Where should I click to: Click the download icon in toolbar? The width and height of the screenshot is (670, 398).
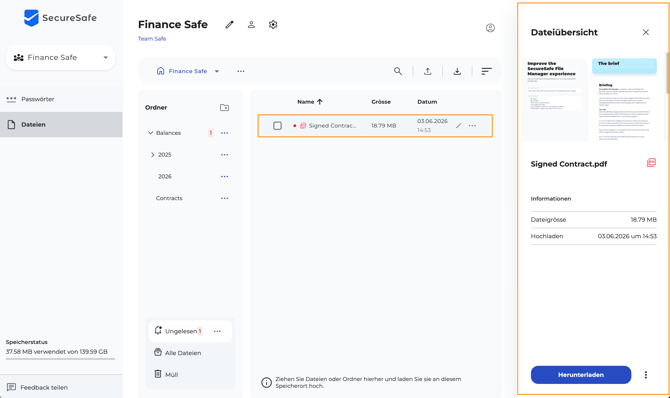[x=457, y=71]
